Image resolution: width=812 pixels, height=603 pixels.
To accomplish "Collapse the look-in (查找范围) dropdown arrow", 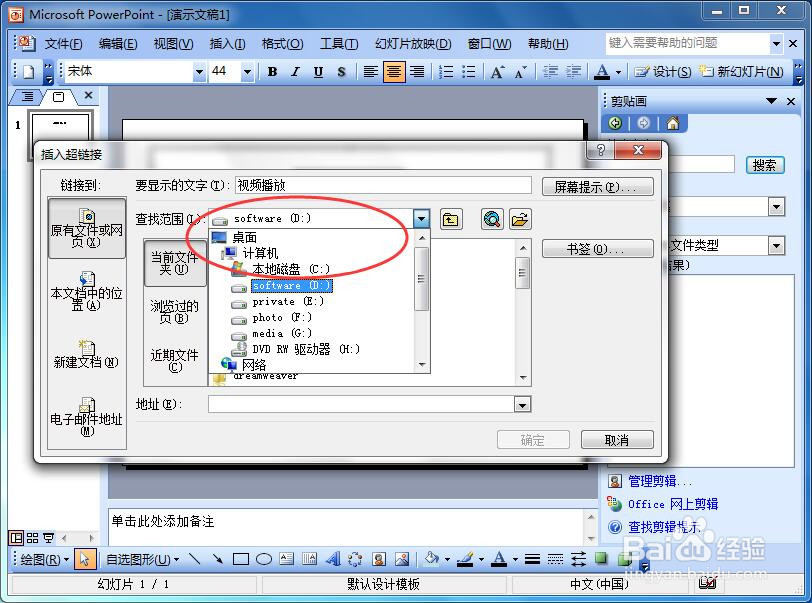I will [x=422, y=219].
